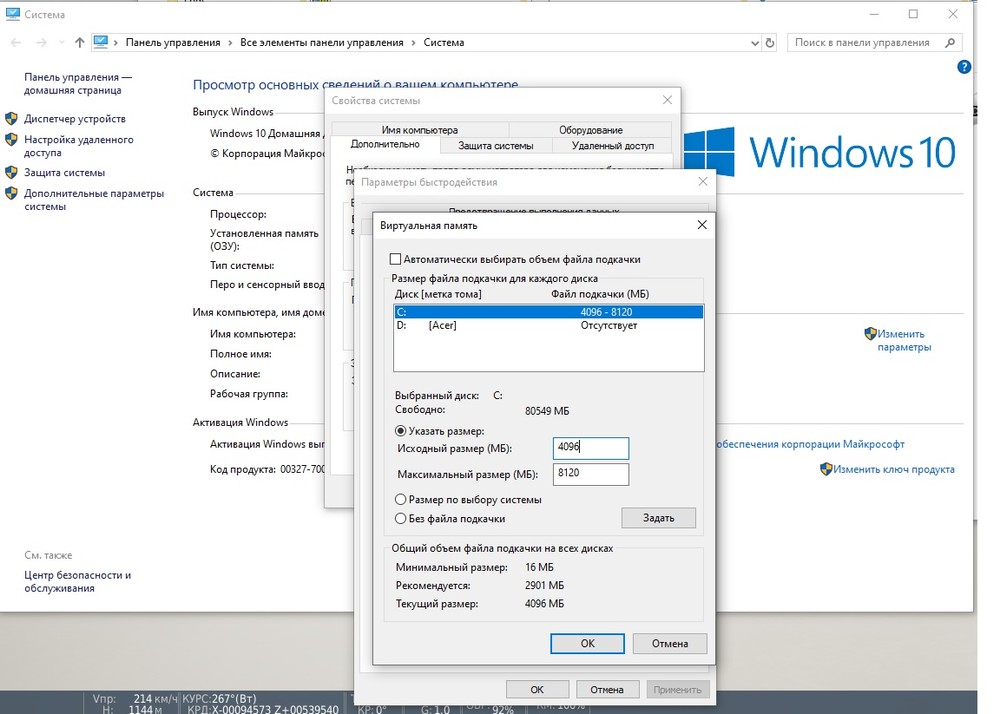
Task: Click the shield icon beside Защита системы
Action: tap(11, 172)
